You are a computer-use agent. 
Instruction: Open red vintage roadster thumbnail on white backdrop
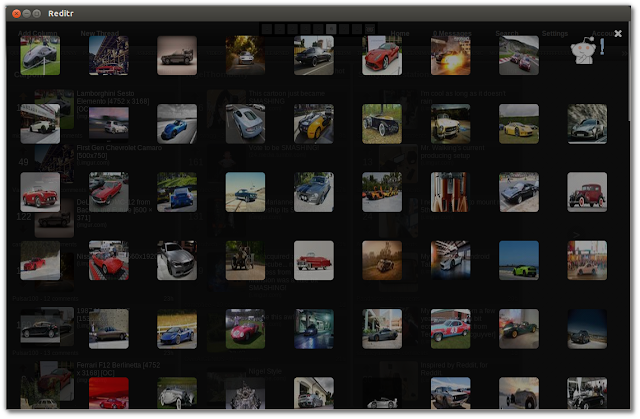pyautogui.click(x=40, y=192)
